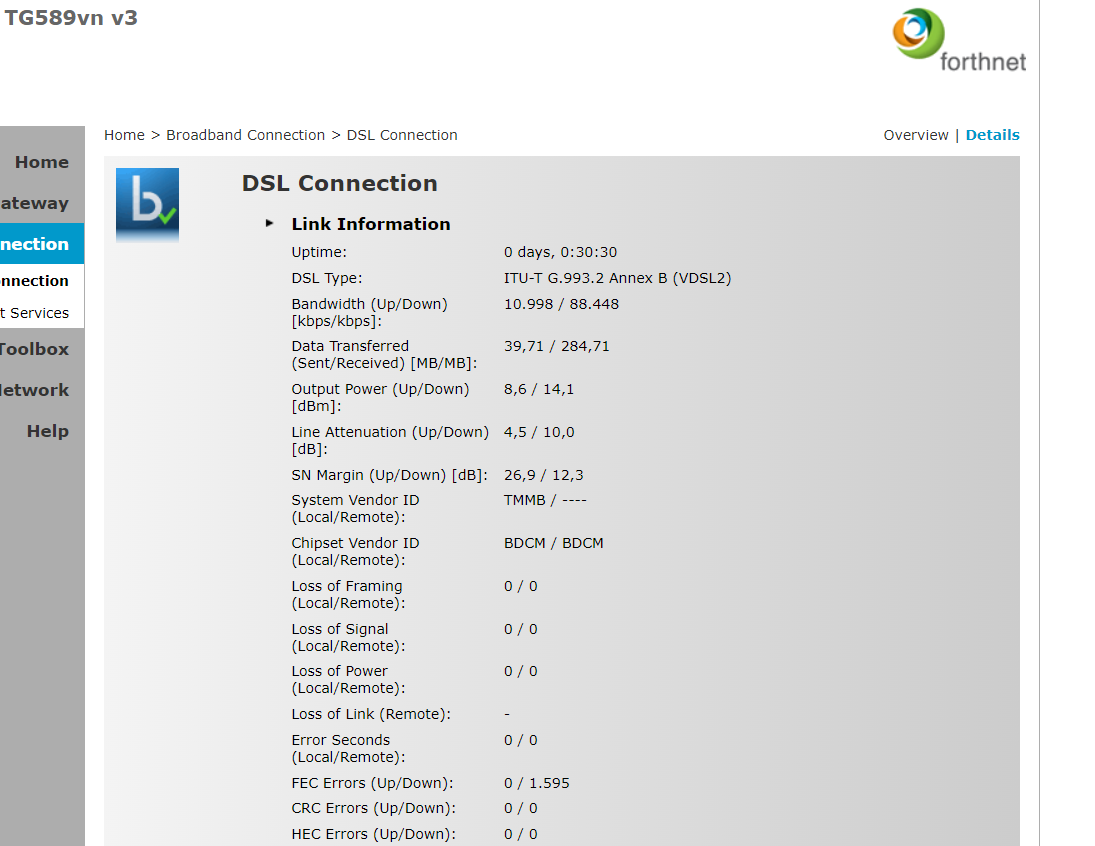Switch to the Details view

click(x=992, y=135)
